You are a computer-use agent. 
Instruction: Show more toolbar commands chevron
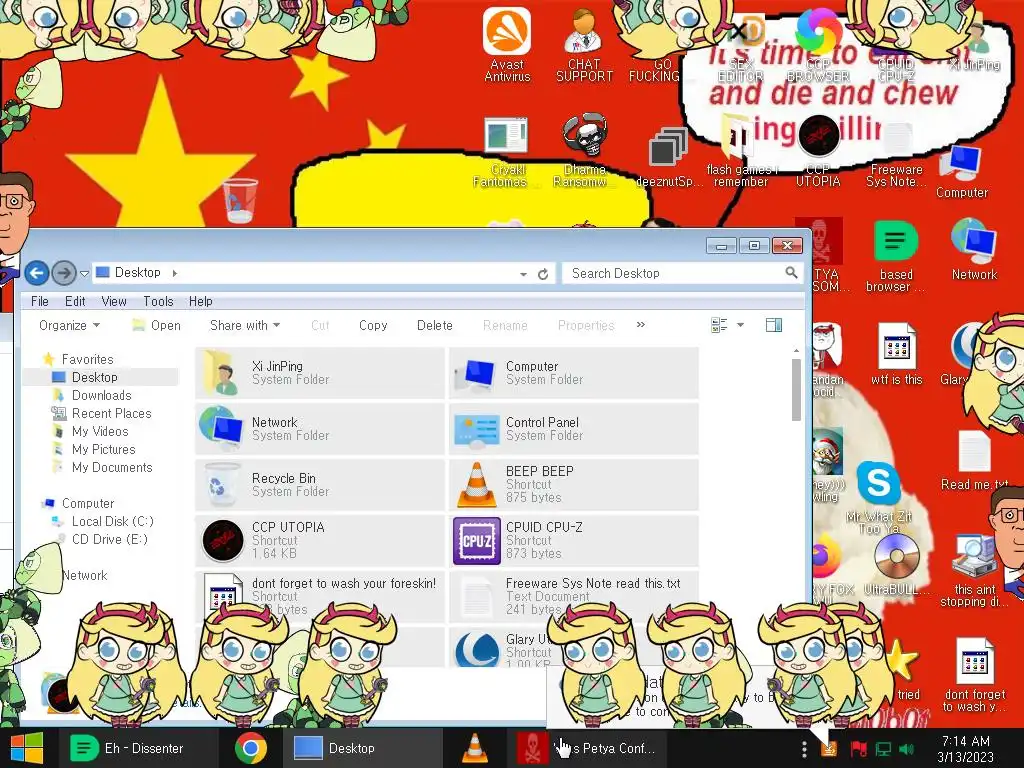641,325
